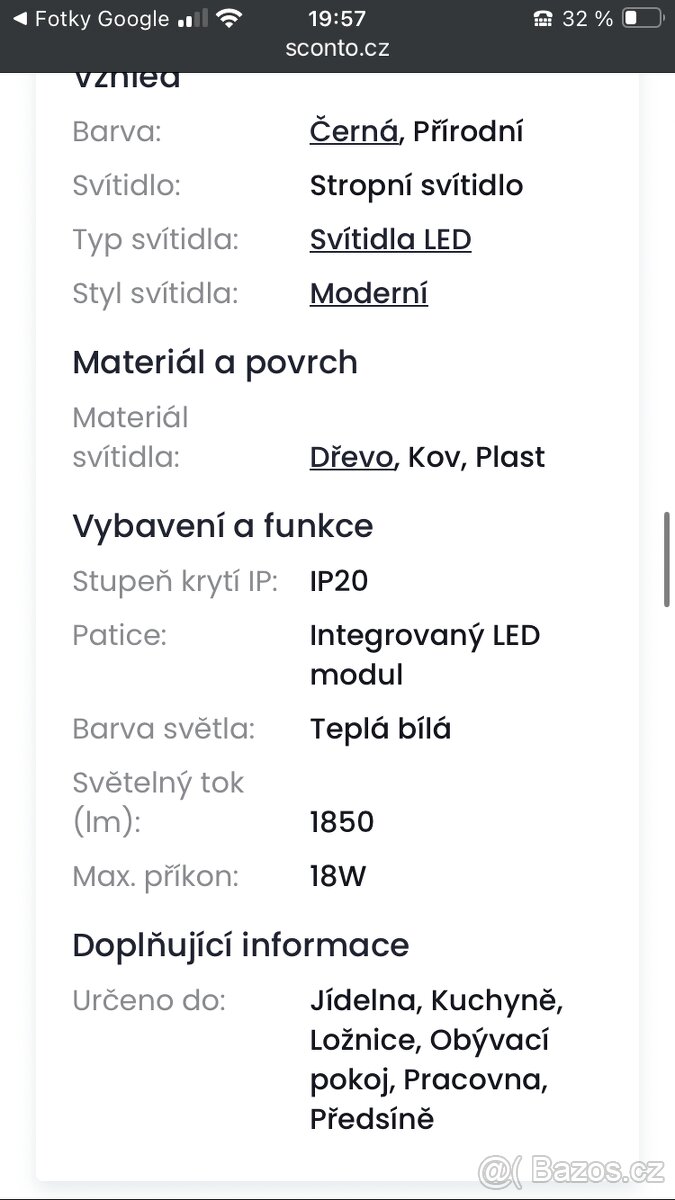This screenshot has height=1200, width=675.
Task: Tap the IP20 protection rating value
Action: coord(338,581)
